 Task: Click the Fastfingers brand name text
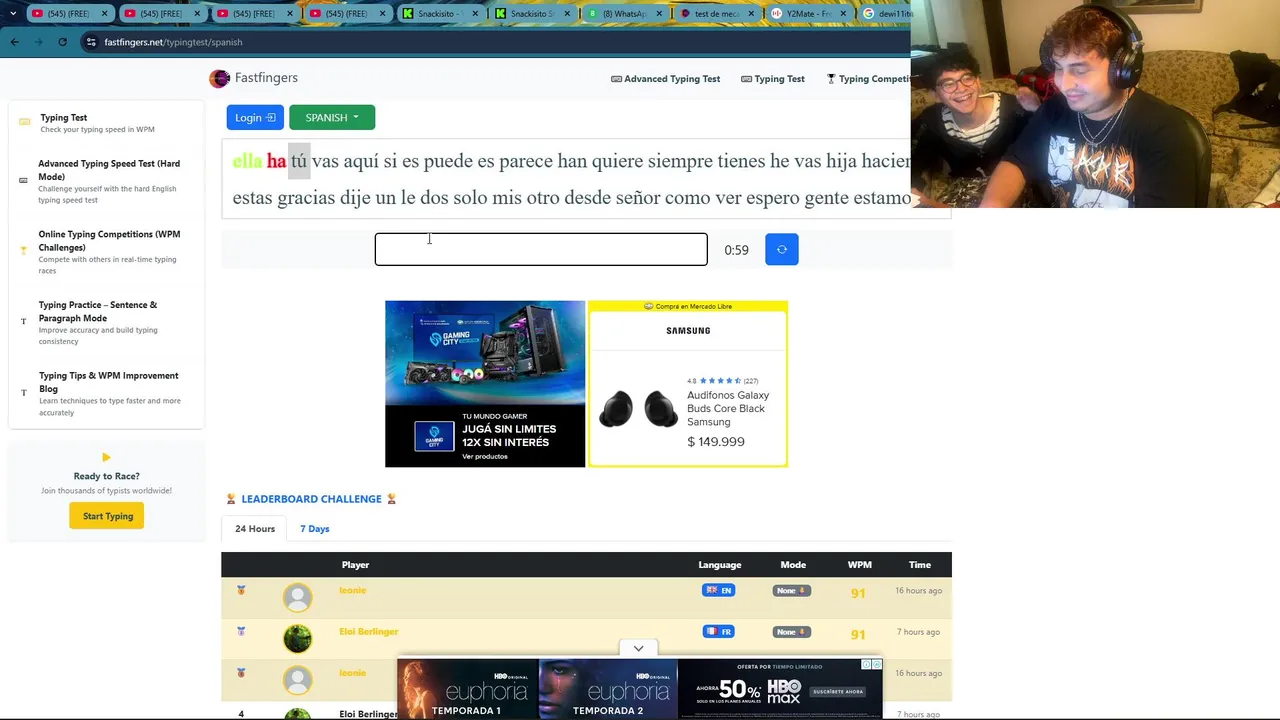tap(266, 78)
